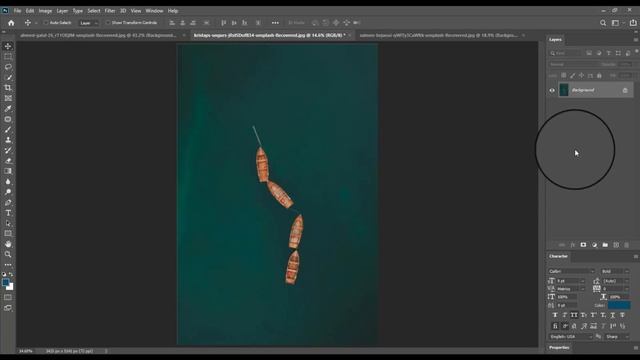The image size is (640, 360).
Task: Toggle Faux Italic in Character panel
Action: click(564, 315)
